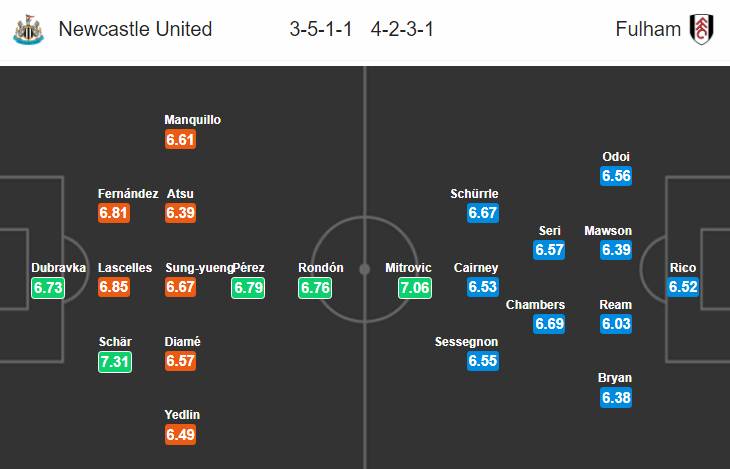This screenshot has height=469, width=730.
Task: Select Yedlin's 6.49 rating badge
Action: click(180, 435)
